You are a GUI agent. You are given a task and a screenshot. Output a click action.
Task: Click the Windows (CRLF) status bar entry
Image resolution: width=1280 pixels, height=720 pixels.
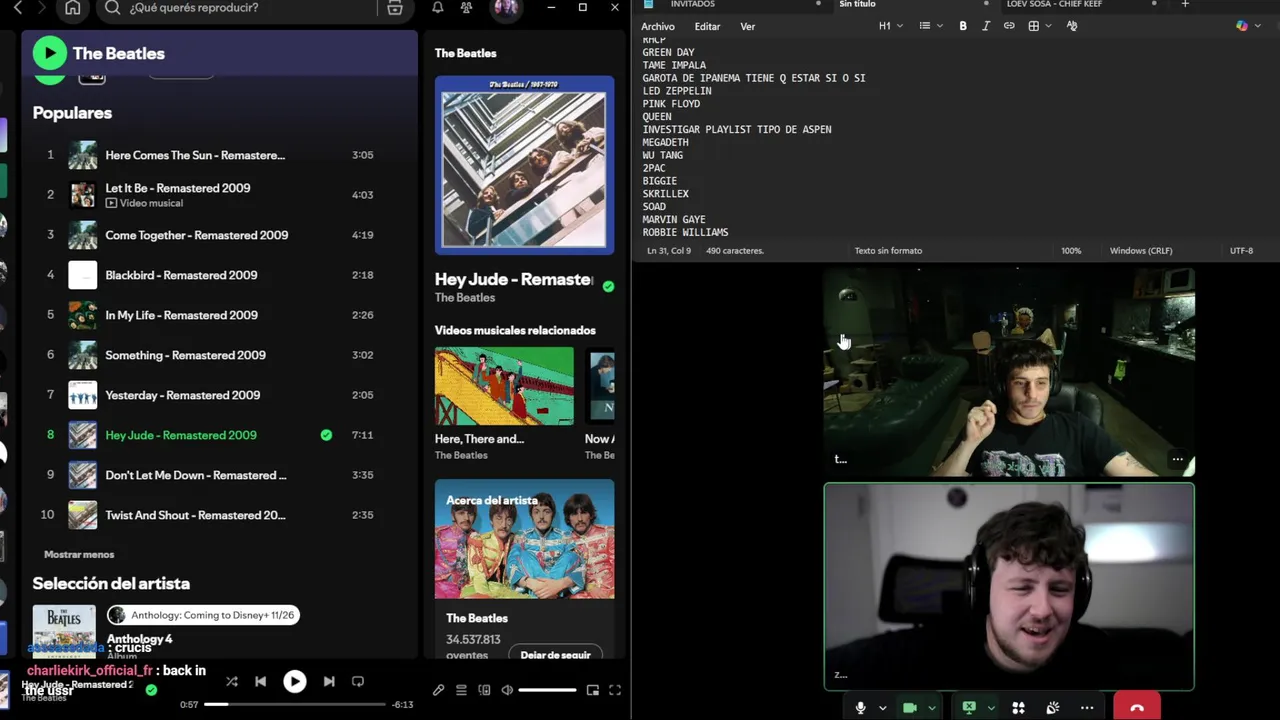tap(1141, 251)
